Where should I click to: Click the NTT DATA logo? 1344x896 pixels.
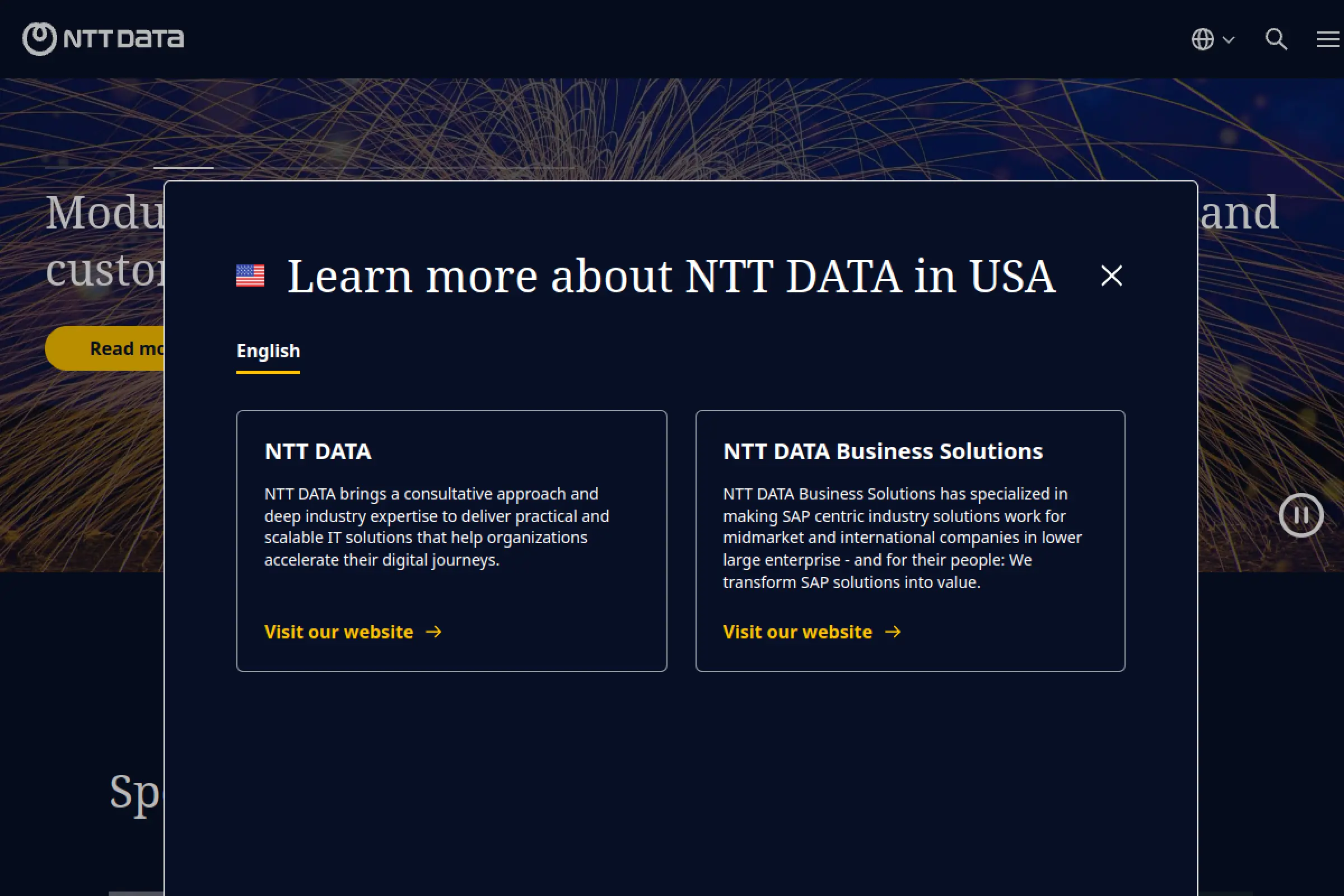click(104, 39)
